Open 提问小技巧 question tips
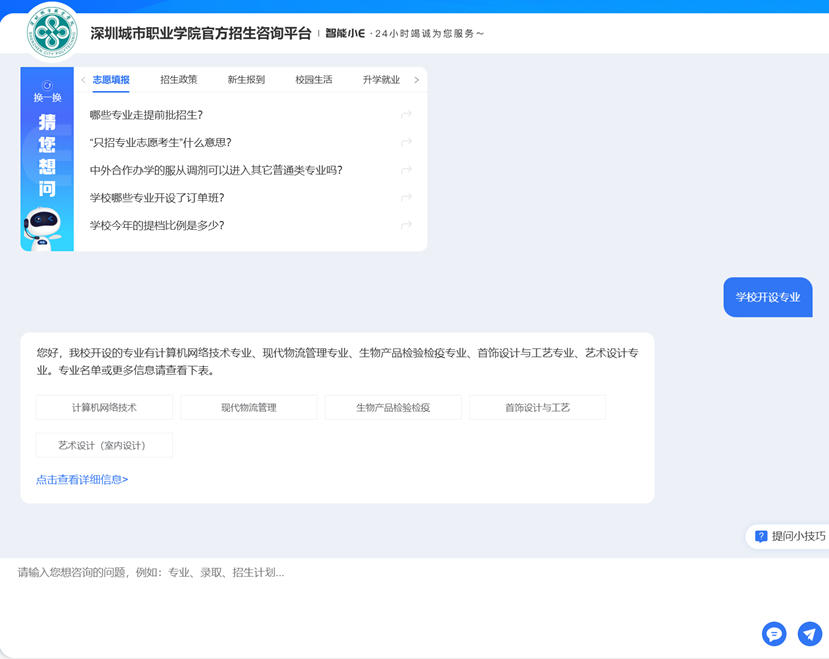This screenshot has width=829, height=659. click(x=790, y=536)
